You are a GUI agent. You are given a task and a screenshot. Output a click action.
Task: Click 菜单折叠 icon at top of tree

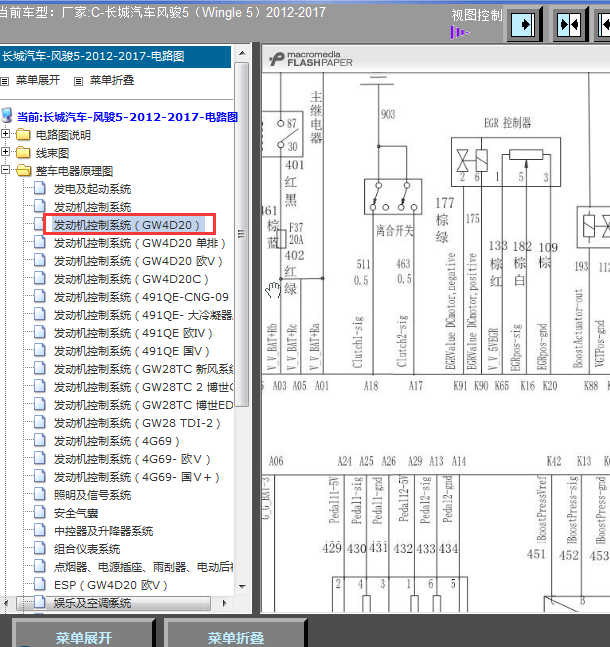click(x=78, y=81)
